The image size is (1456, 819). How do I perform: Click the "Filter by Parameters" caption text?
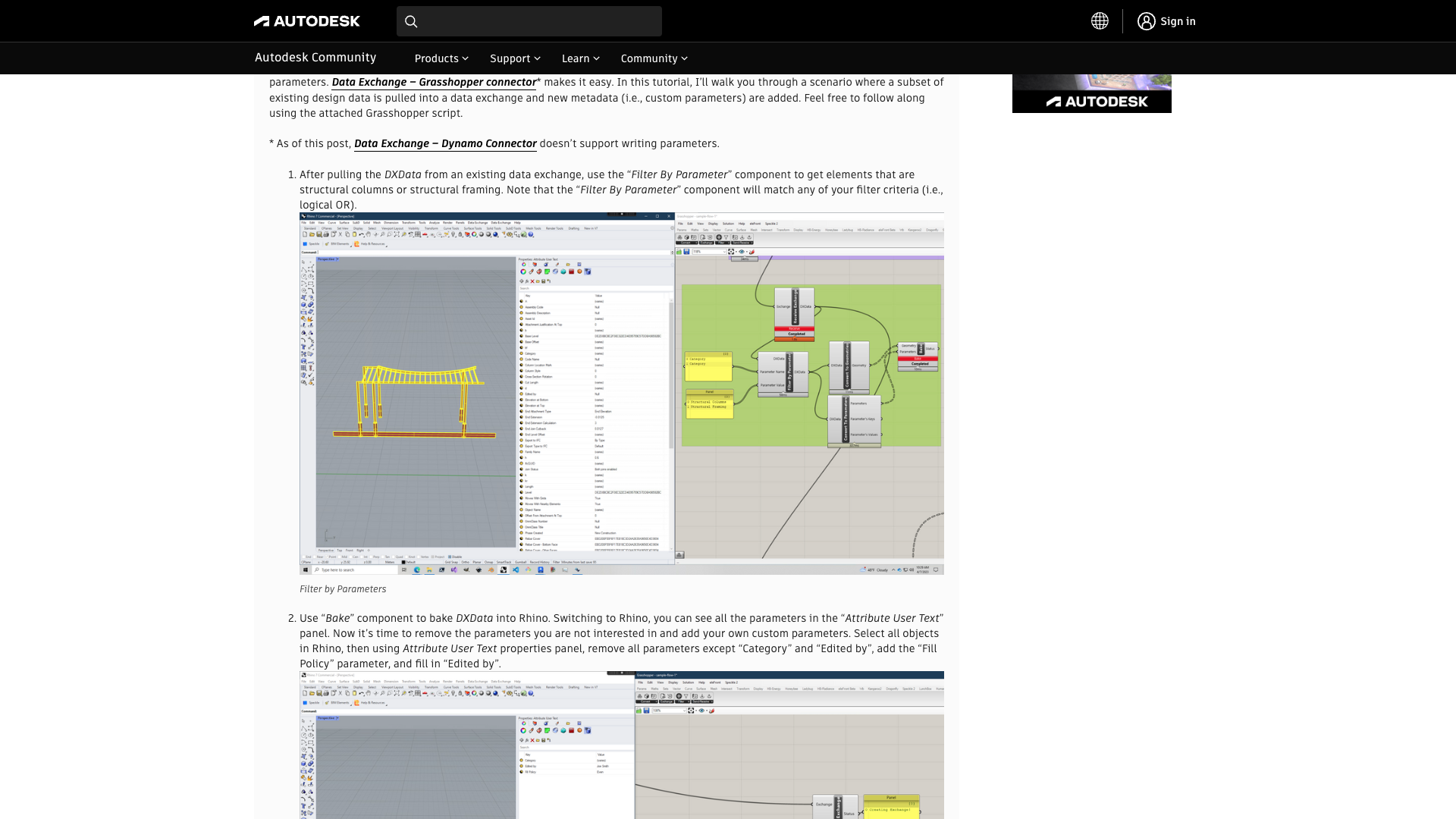point(343,589)
